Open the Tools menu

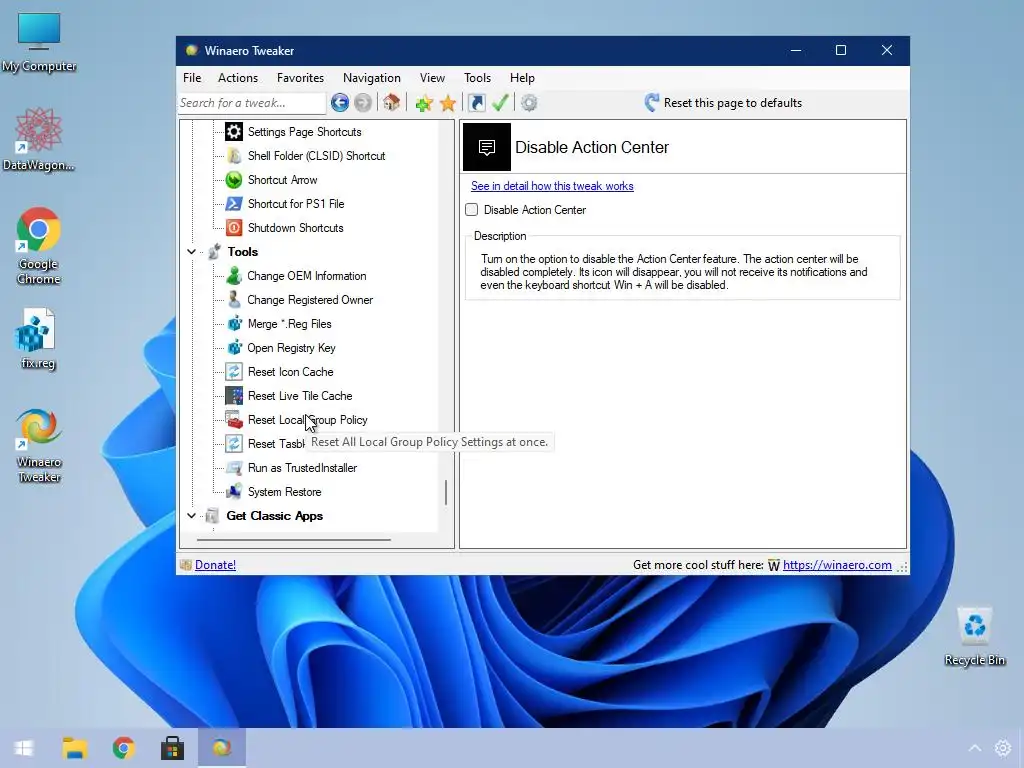click(x=477, y=78)
